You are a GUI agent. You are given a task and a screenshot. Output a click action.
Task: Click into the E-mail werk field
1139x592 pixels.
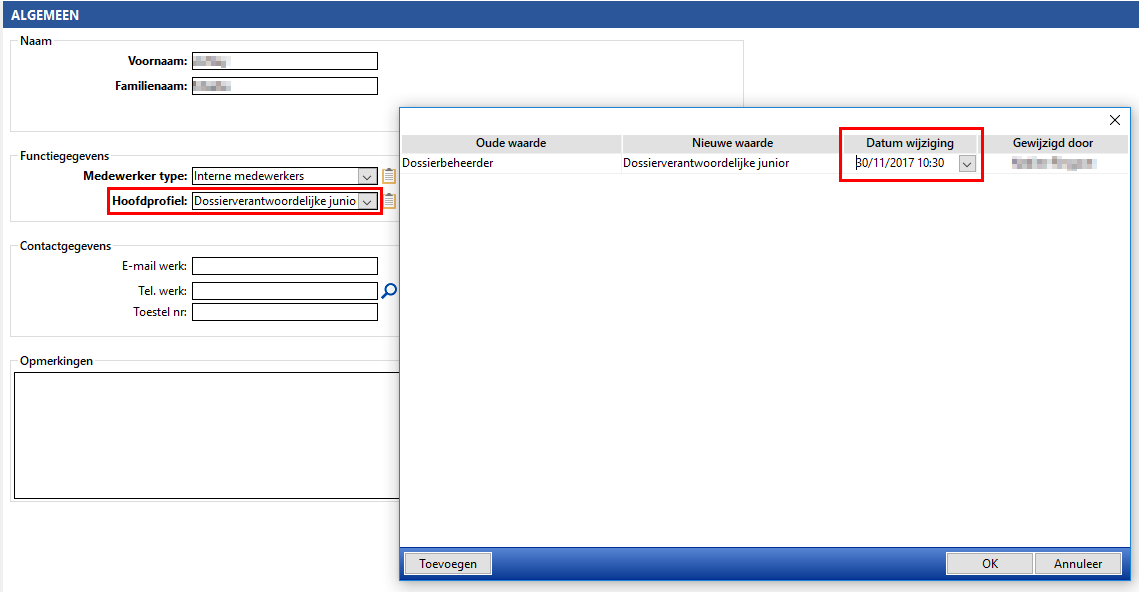pyautogui.click(x=285, y=266)
